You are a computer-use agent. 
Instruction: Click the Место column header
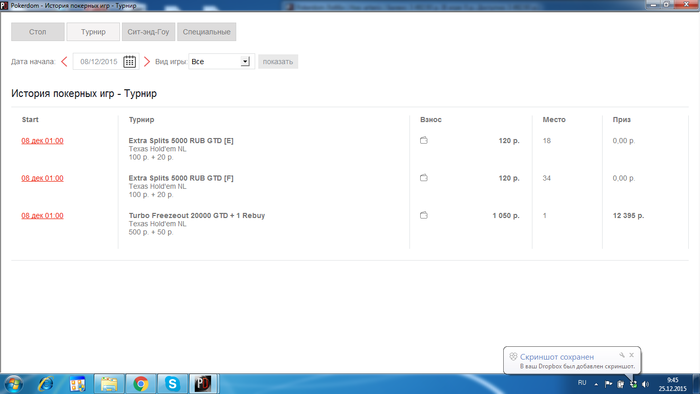(x=554, y=120)
